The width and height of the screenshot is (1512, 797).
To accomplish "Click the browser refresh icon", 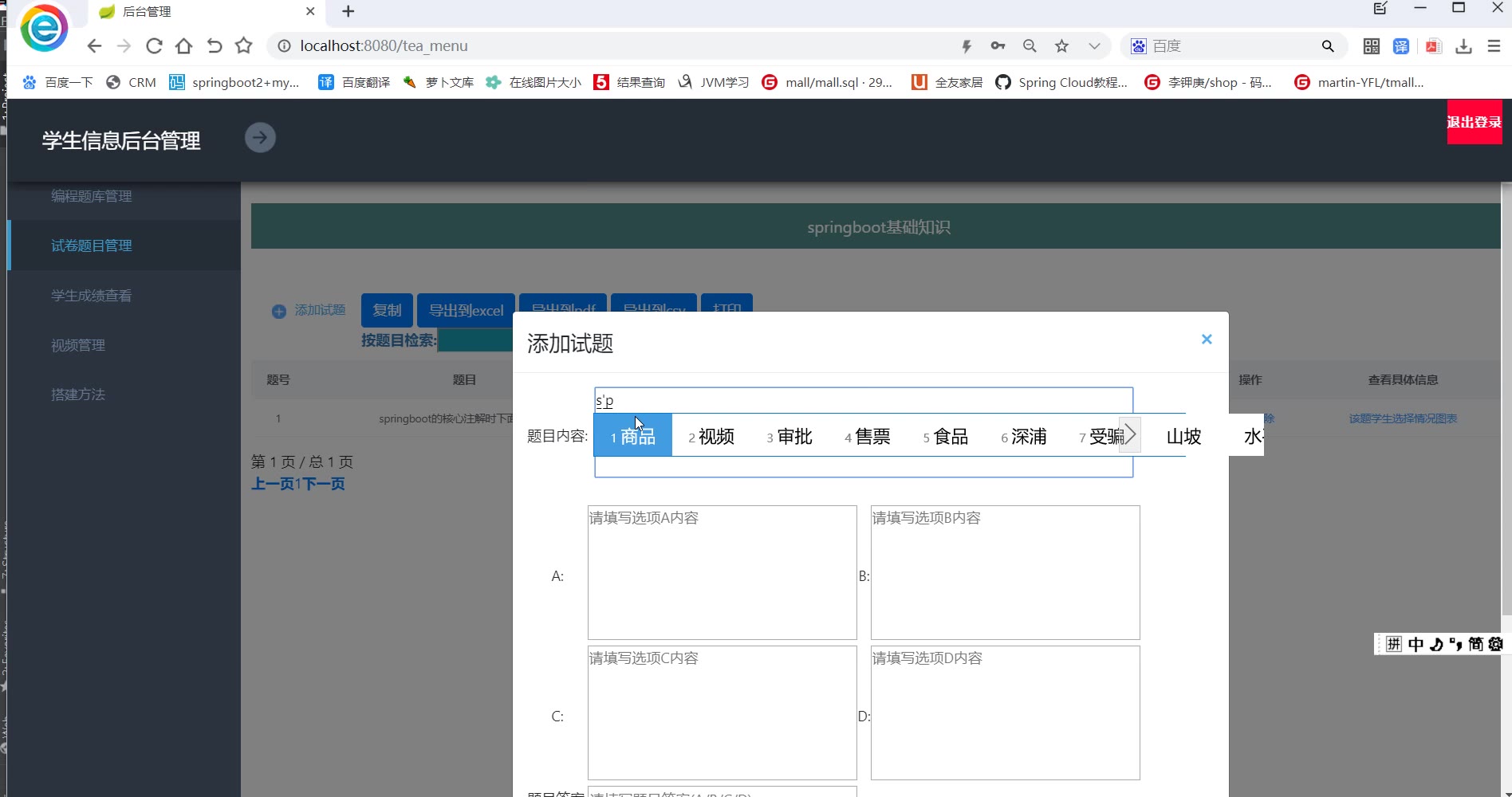I will click(x=154, y=46).
